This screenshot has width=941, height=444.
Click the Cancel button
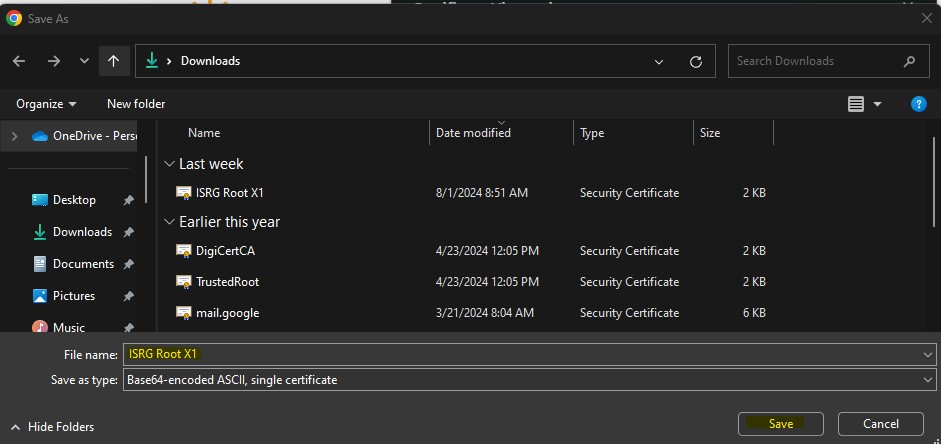880,424
